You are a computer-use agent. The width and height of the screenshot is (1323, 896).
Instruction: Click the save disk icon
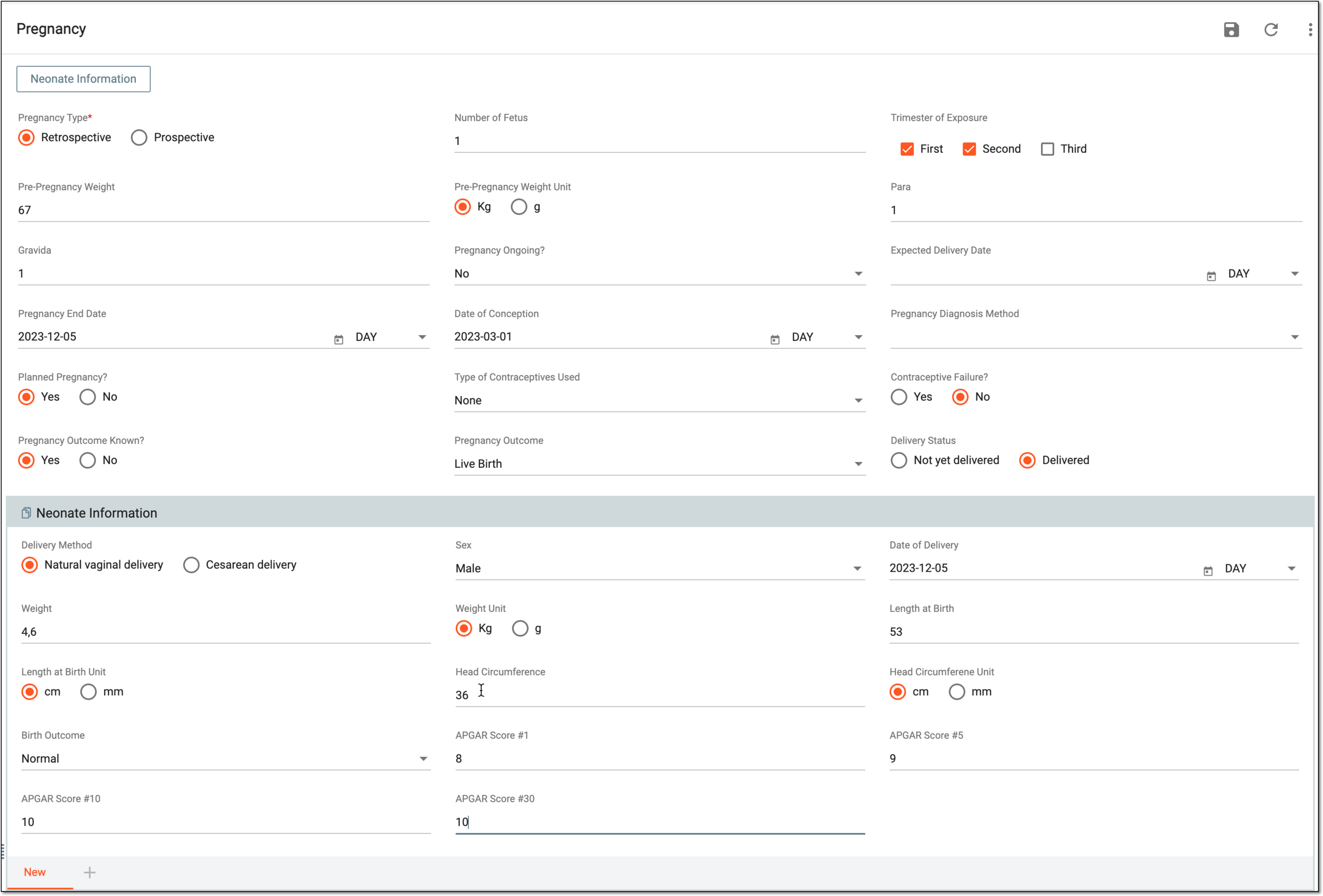(x=1231, y=30)
